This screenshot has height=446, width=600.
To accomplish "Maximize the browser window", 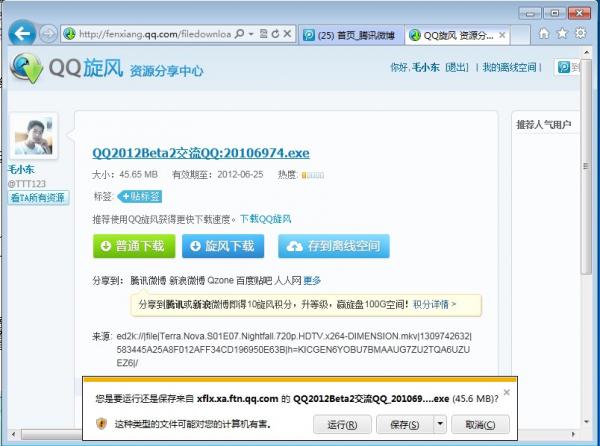I will [554, 14].
